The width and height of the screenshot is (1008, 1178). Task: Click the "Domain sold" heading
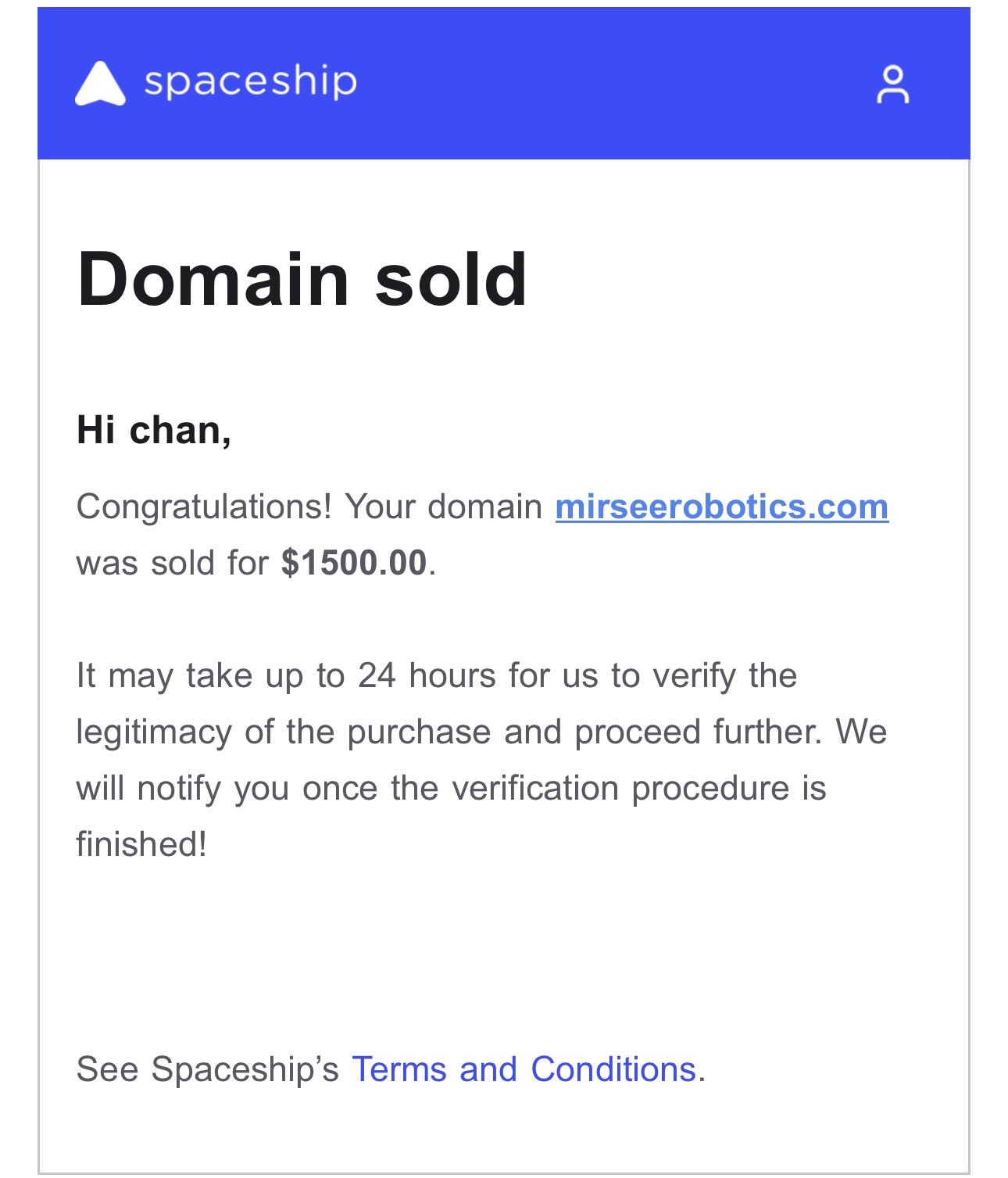pos(302,280)
